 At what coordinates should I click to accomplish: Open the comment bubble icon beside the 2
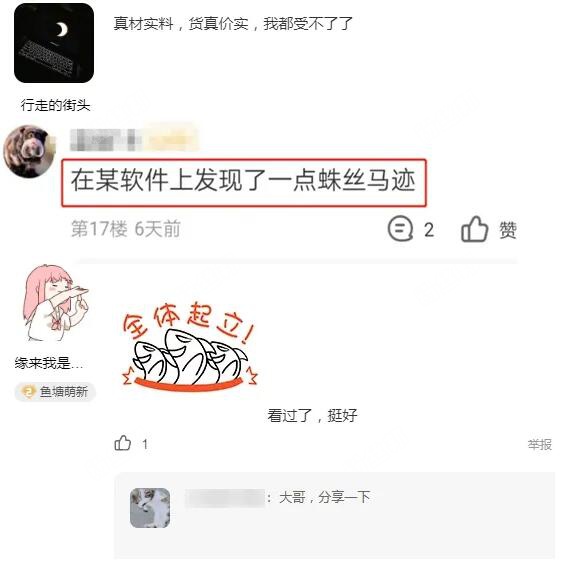point(400,228)
